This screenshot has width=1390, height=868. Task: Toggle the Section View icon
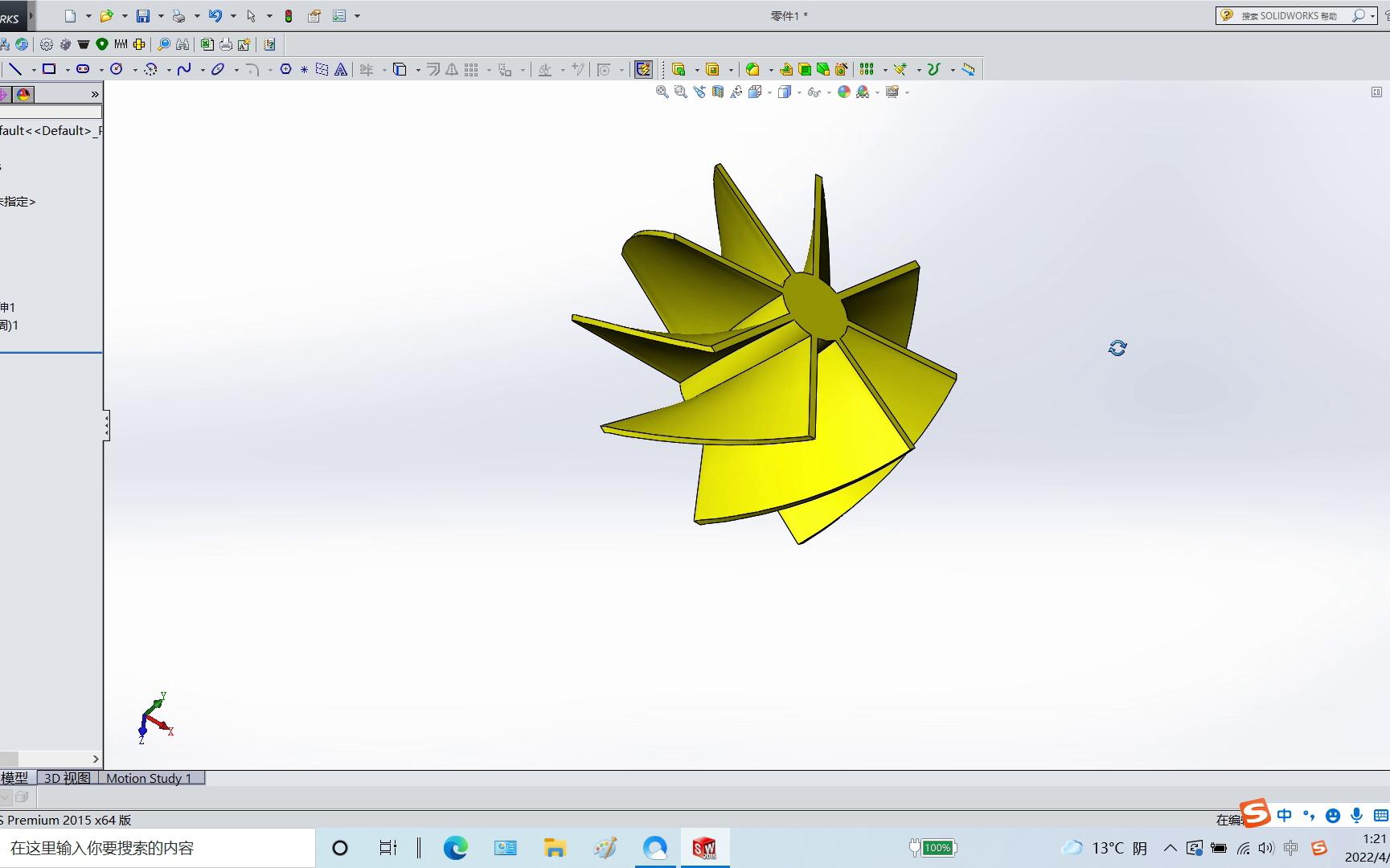718,92
